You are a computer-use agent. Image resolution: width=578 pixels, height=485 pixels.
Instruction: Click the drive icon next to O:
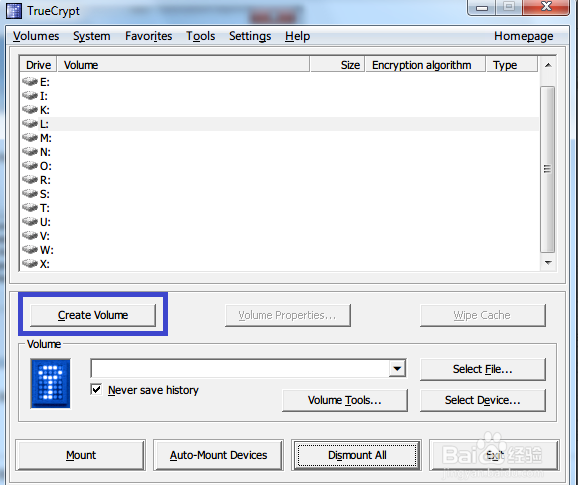30,165
